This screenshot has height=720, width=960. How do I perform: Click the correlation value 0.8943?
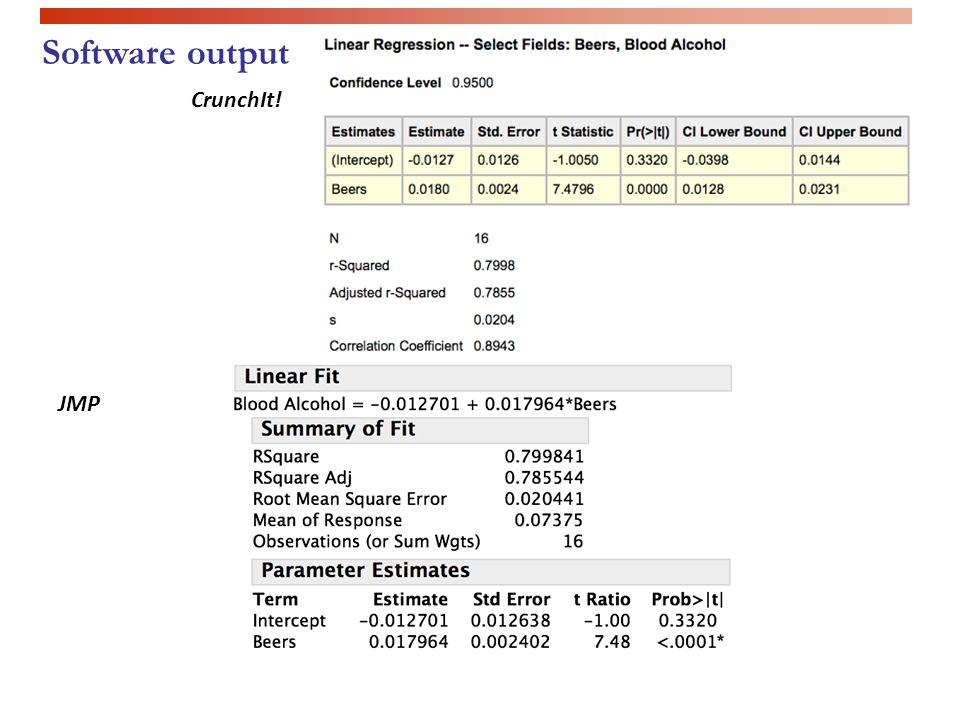point(494,346)
